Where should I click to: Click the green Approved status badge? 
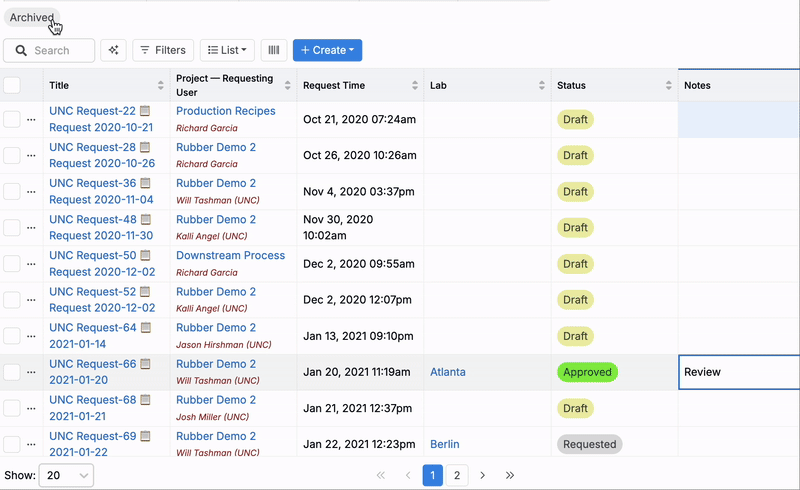(x=587, y=372)
